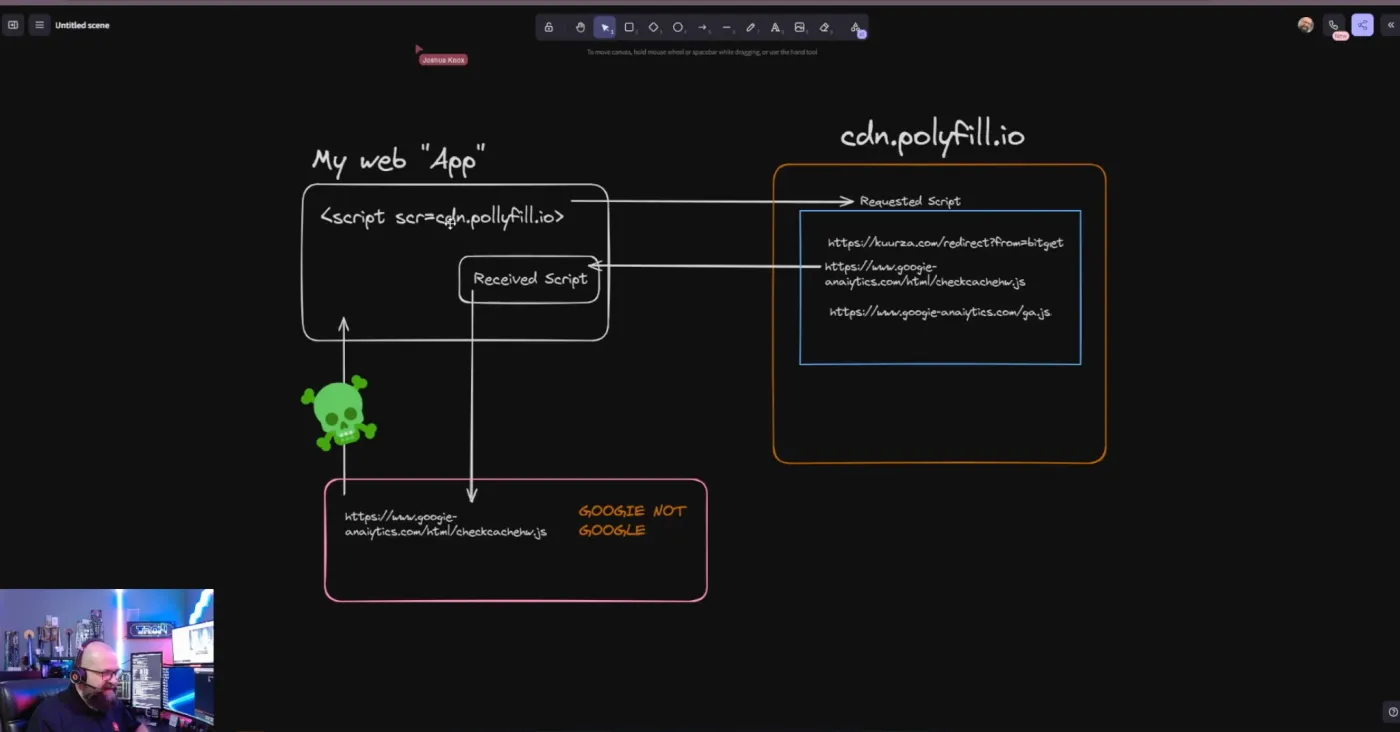Click the webcam overlay of the presenter
The image size is (1400, 732).
click(x=107, y=659)
